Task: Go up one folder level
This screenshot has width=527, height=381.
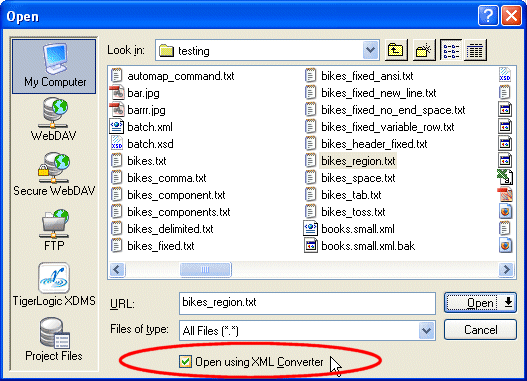Action: click(x=396, y=50)
